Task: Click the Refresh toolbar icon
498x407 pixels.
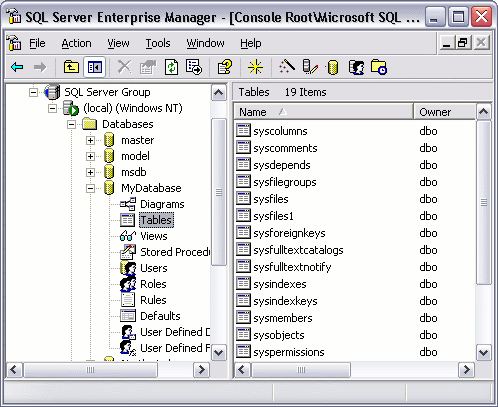Action: pyautogui.click(x=171, y=67)
